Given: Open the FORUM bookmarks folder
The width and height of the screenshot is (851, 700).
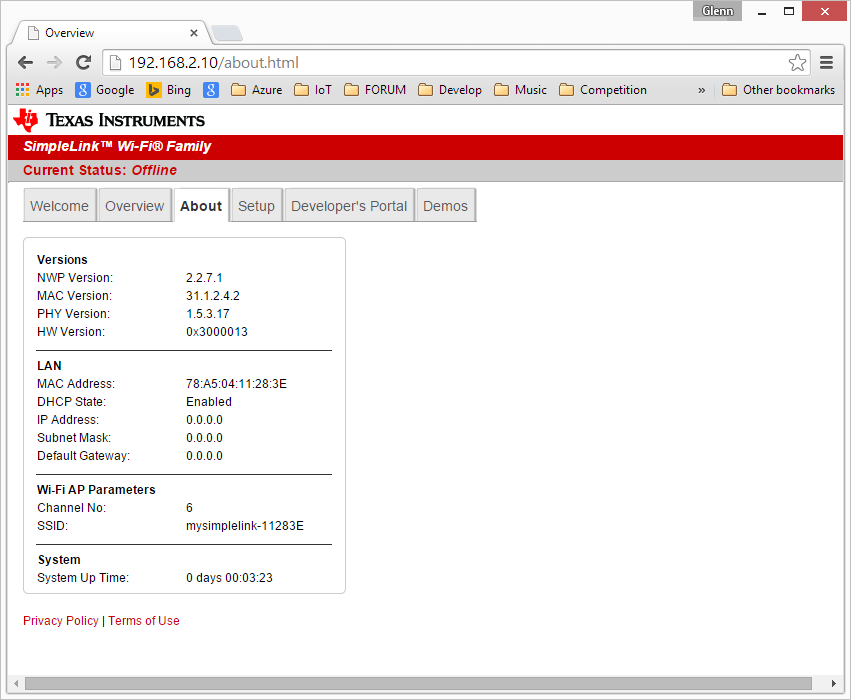Looking at the screenshot, I should point(375,90).
